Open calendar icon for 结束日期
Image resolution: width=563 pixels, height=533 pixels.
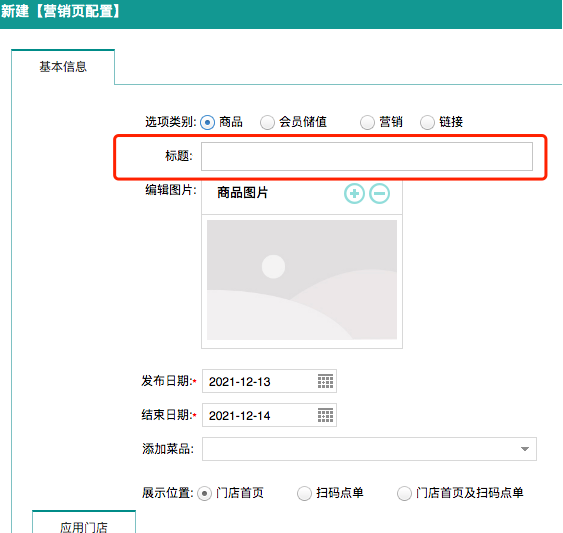[325, 415]
